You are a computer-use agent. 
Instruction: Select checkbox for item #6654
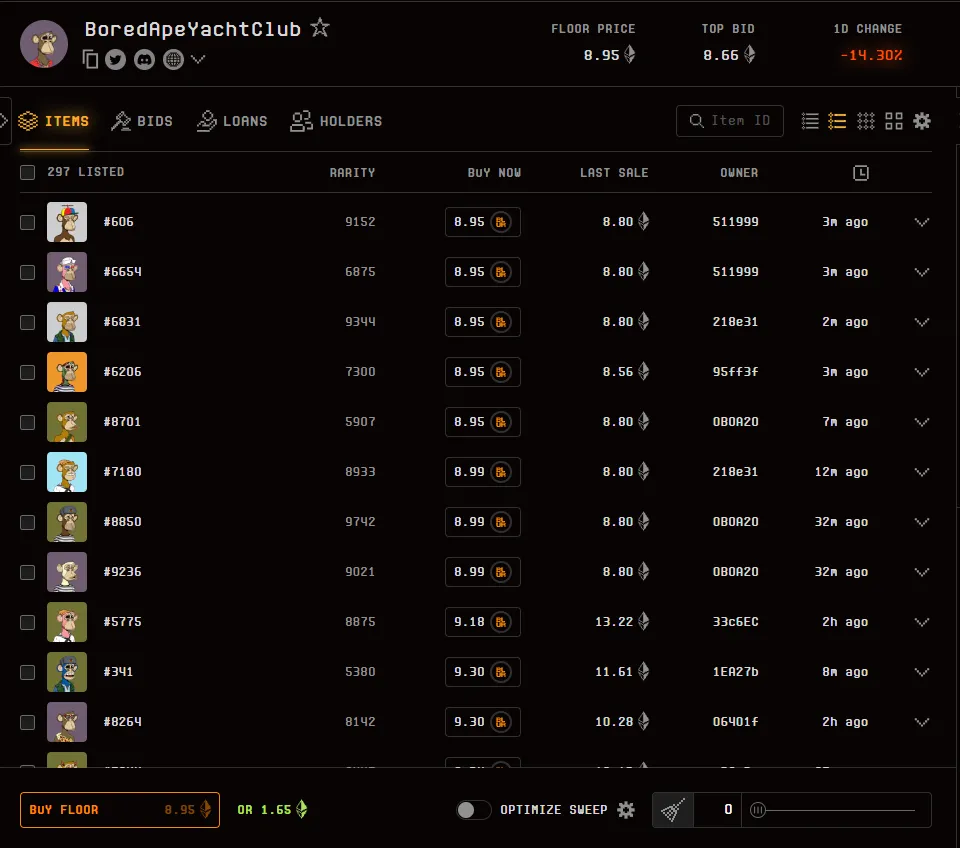pos(28,272)
